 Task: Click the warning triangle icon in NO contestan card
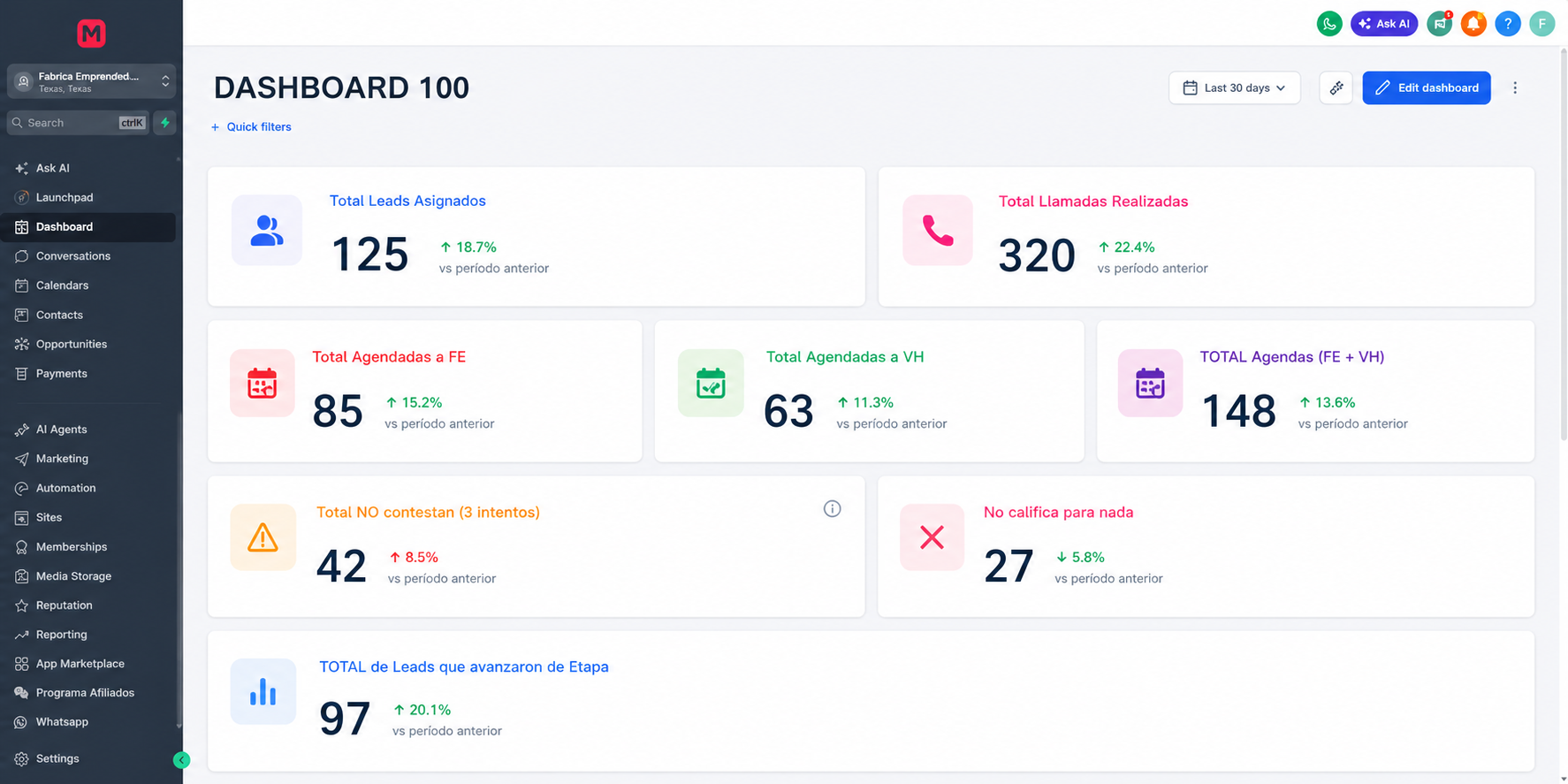(x=263, y=537)
